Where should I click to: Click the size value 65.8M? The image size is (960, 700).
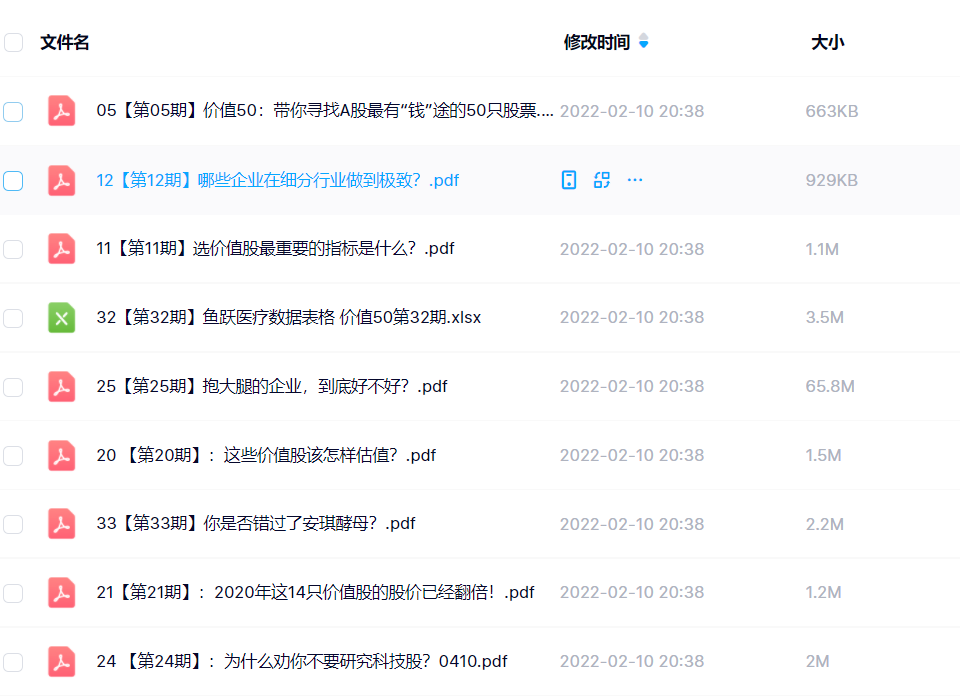(830, 386)
